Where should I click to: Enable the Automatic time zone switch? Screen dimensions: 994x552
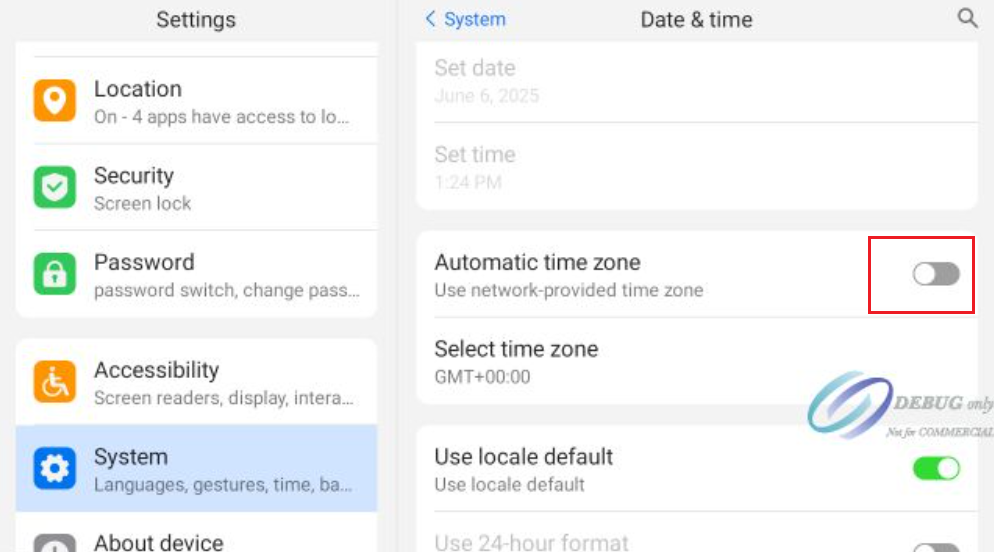coord(936,274)
